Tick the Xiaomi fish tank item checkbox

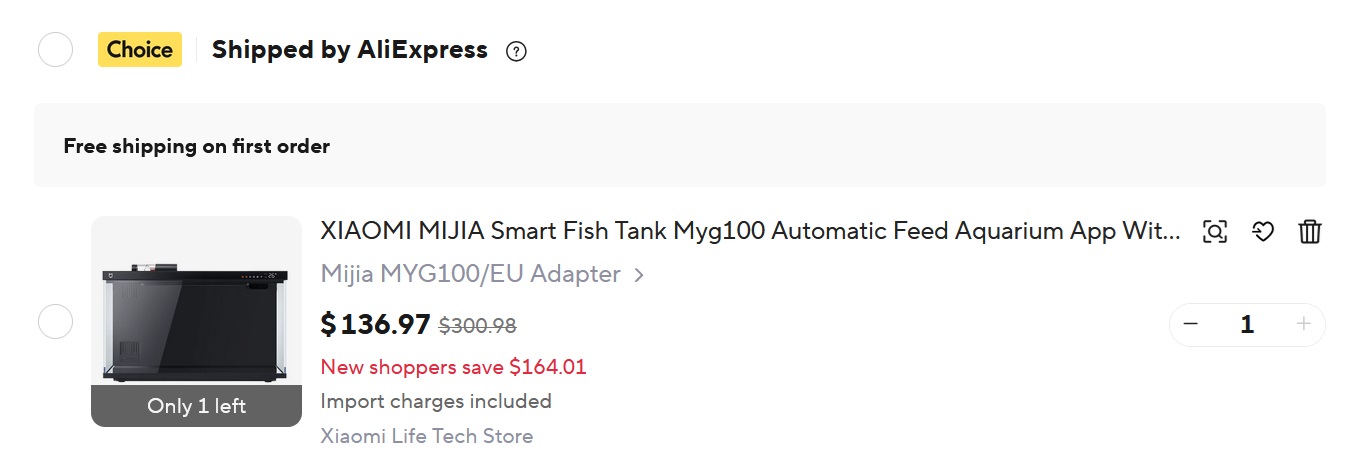[55, 323]
